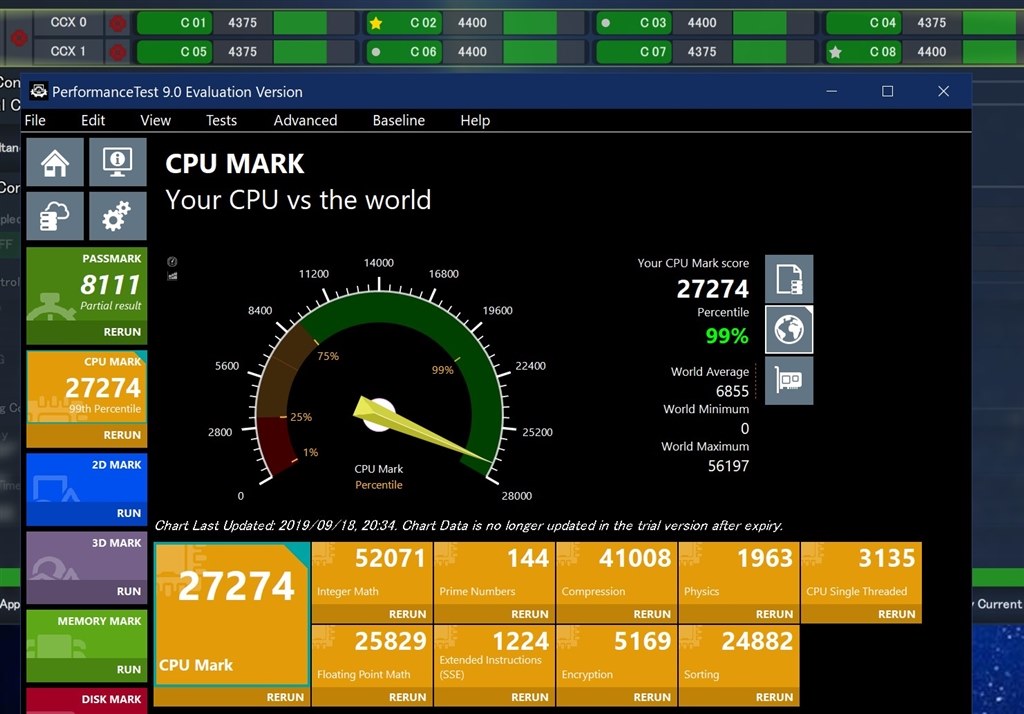Click the C 01 core usage bar
Viewport: 1024px width, 714px height.
pyautogui.click(x=314, y=23)
